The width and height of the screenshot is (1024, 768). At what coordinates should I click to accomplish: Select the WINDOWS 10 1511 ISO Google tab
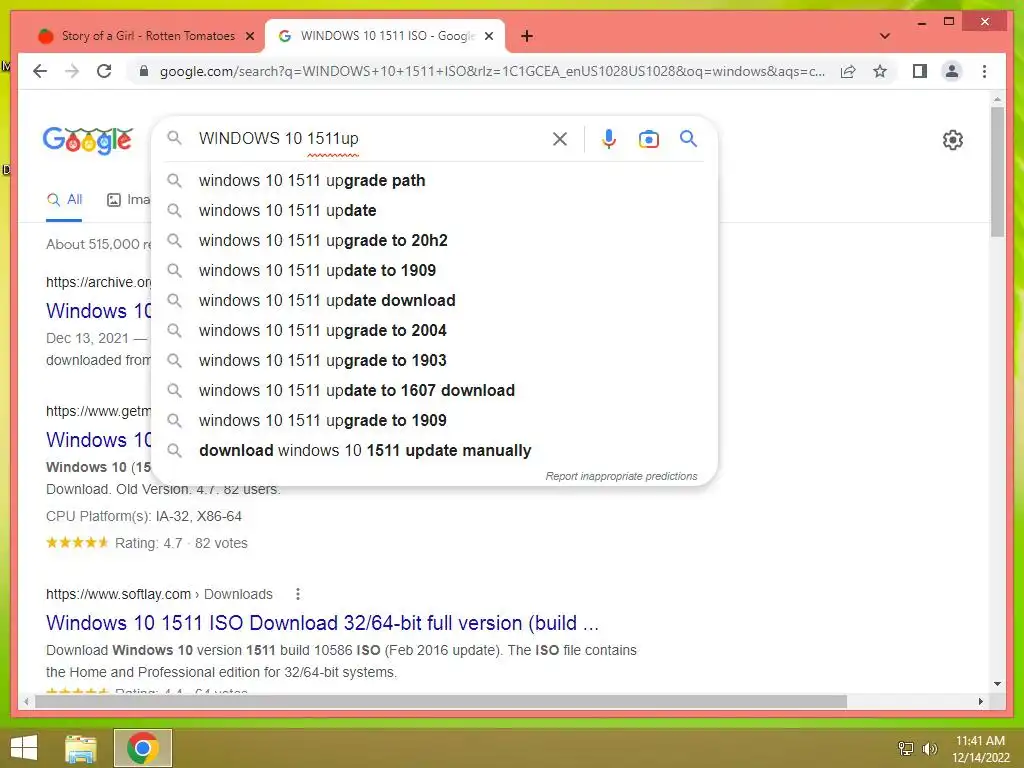coord(384,36)
